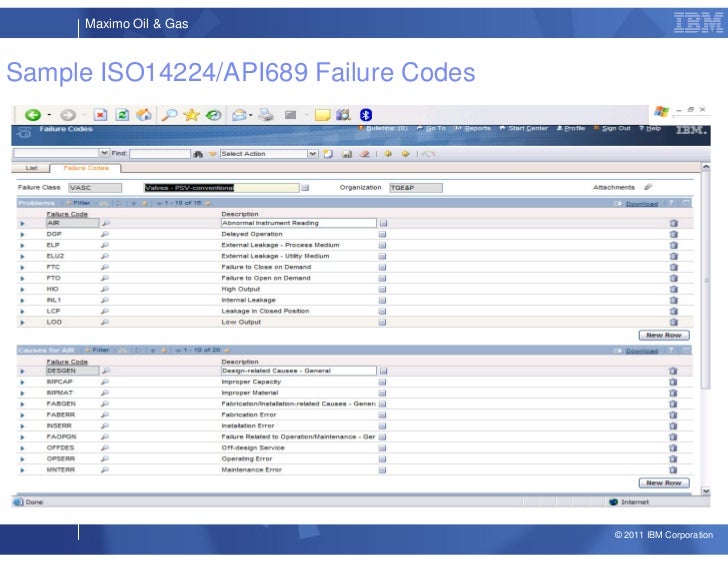Click the browser Print icon
The height and width of the screenshot is (563, 728).
click(266, 115)
